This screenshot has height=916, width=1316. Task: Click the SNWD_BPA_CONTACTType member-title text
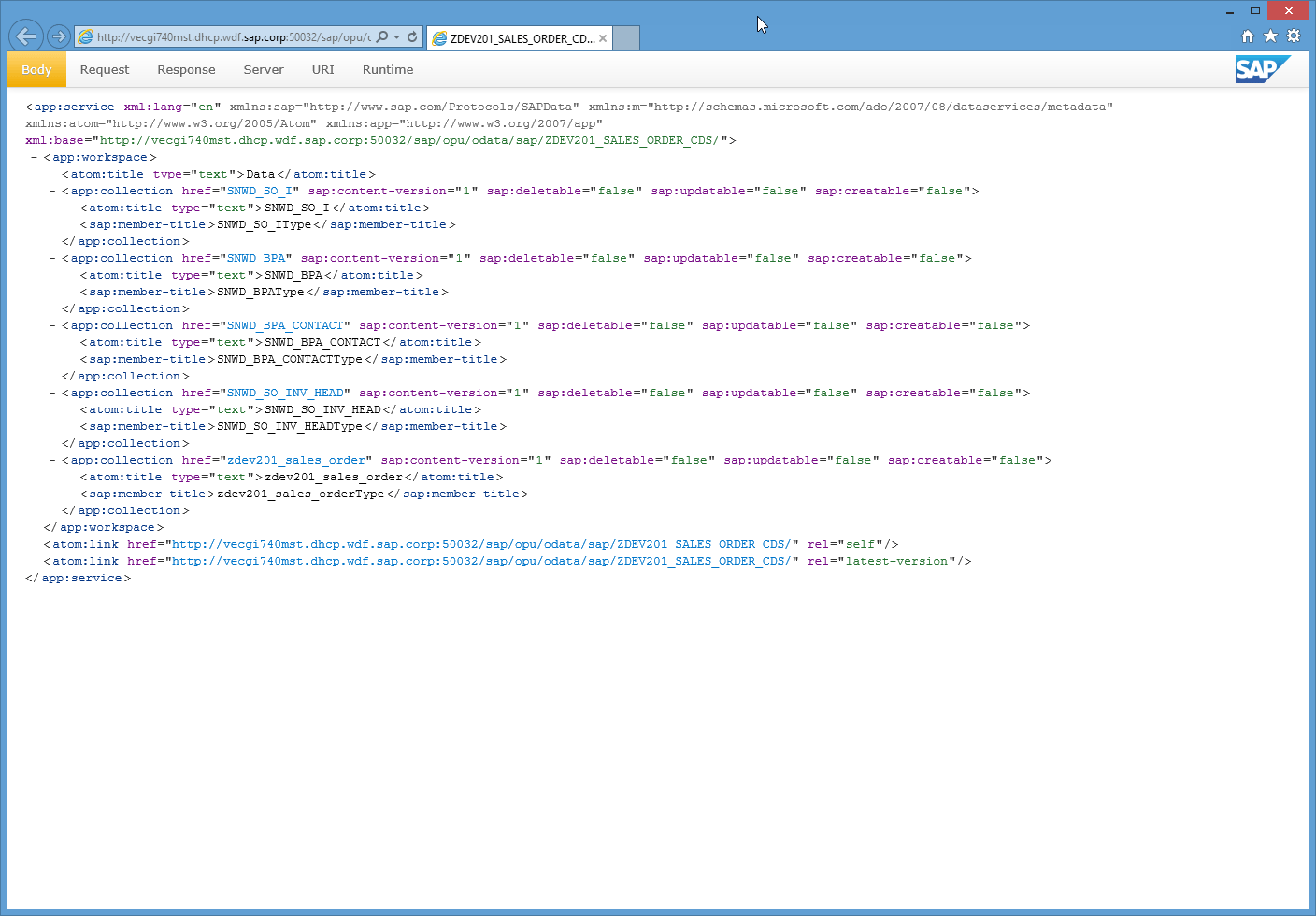pos(290,359)
